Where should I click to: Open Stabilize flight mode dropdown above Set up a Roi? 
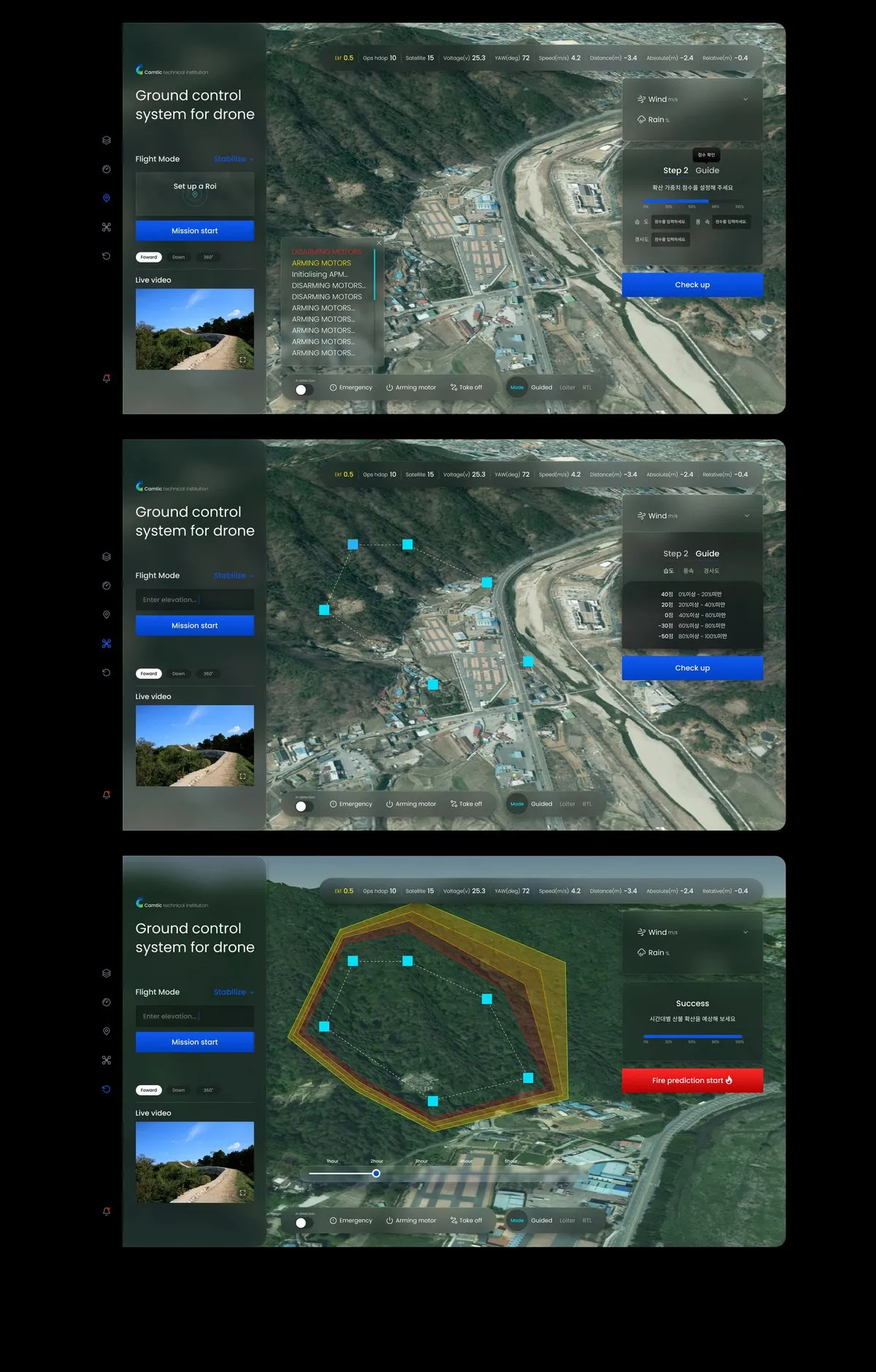(234, 159)
